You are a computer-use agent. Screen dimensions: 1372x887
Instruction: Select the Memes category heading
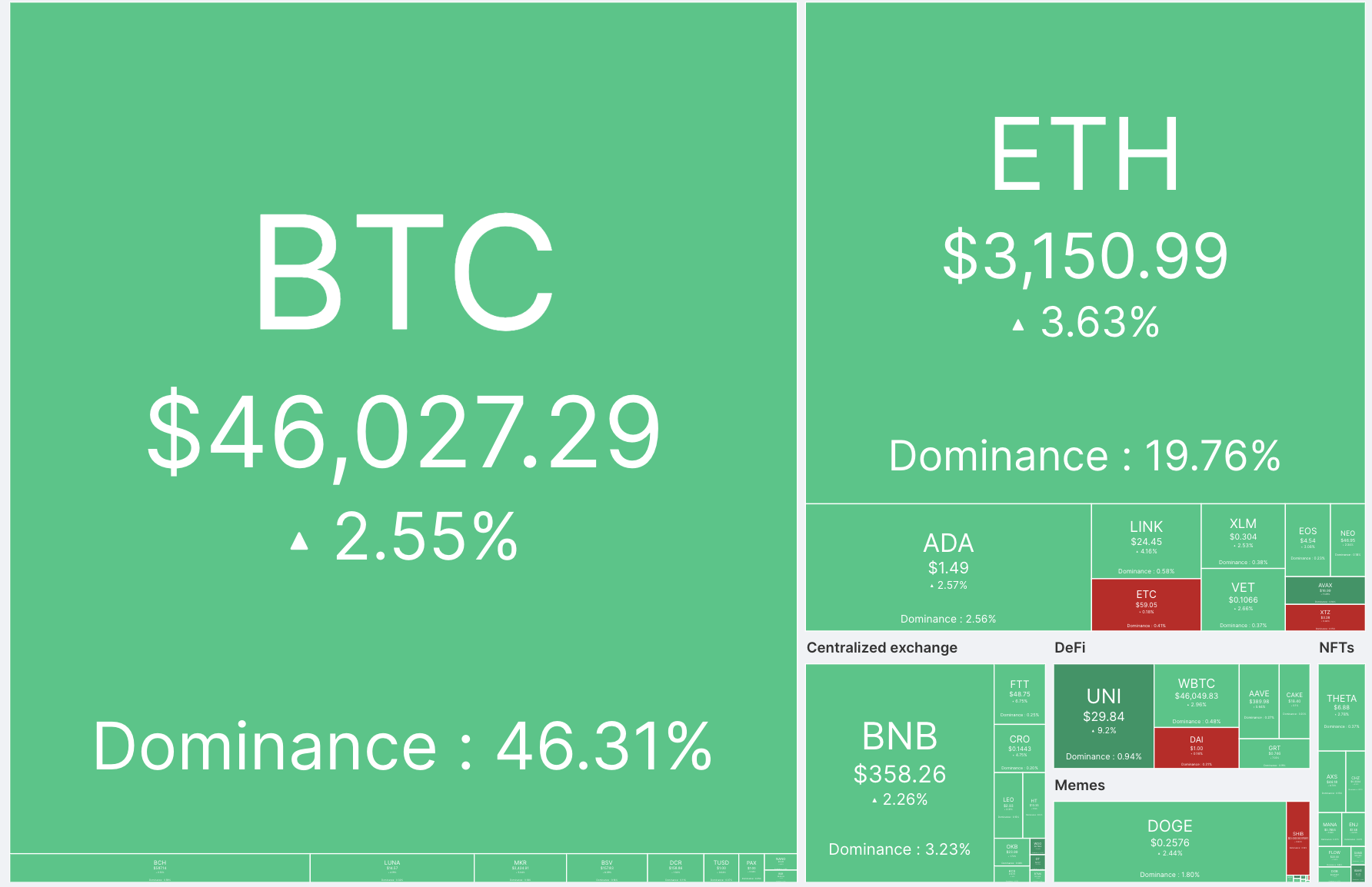pos(1080,785)
